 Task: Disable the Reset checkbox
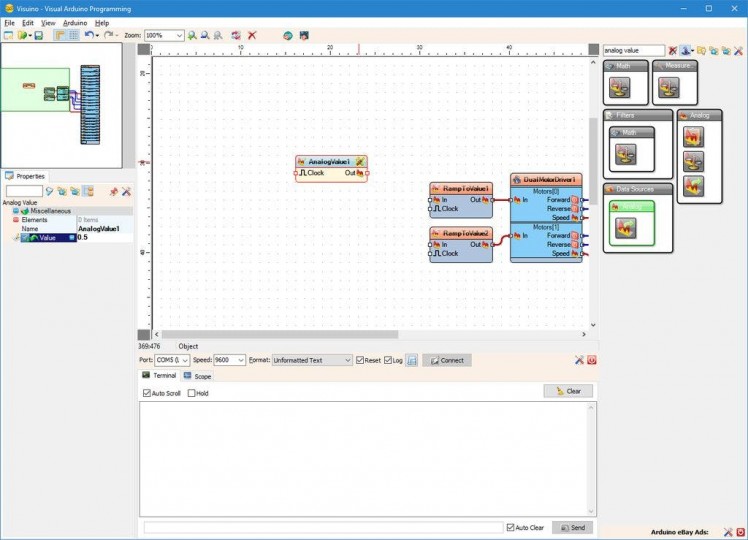pyautogui.click(x=361, y=360)
